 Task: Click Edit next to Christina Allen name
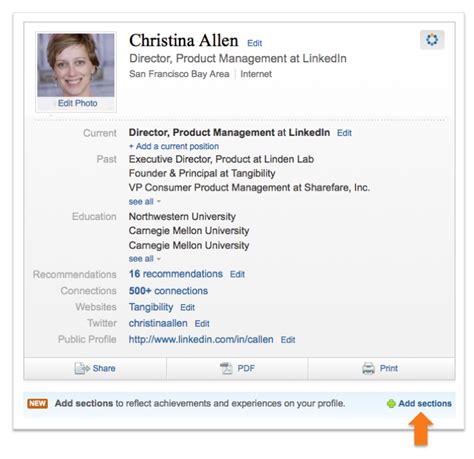point(255,43)
